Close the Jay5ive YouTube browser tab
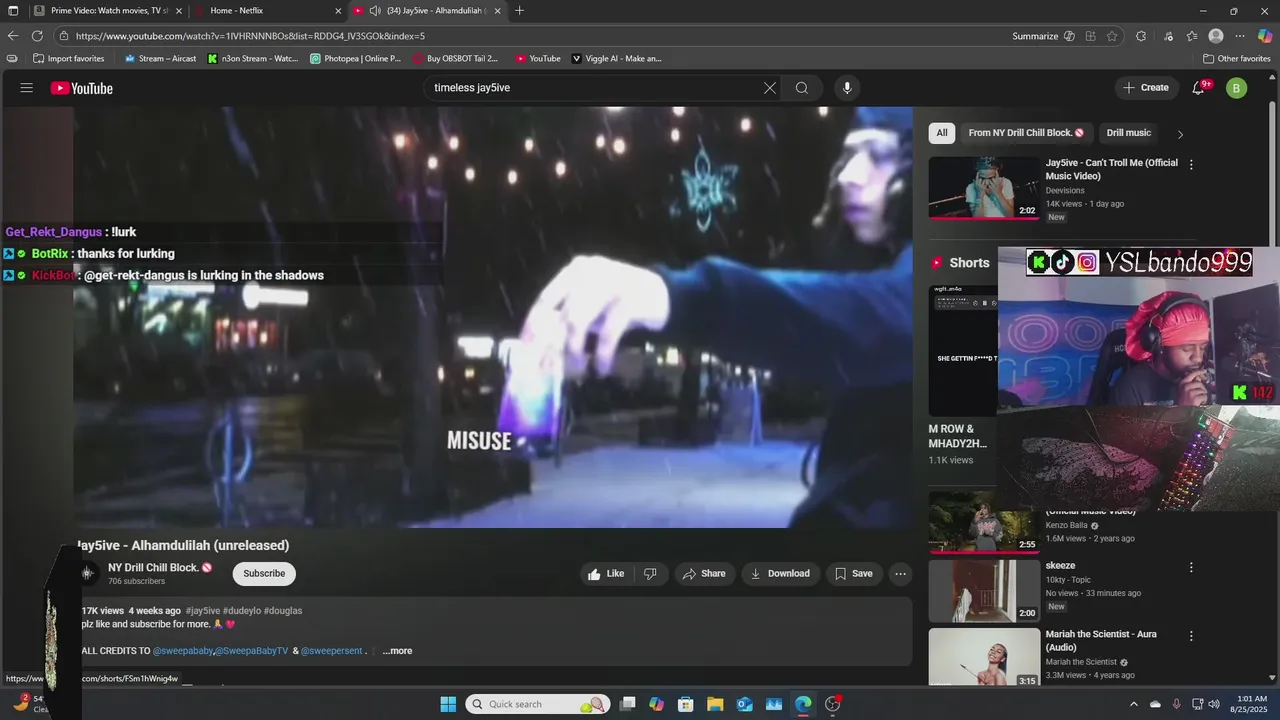The image size is (1280, 720). coord(497,10)
